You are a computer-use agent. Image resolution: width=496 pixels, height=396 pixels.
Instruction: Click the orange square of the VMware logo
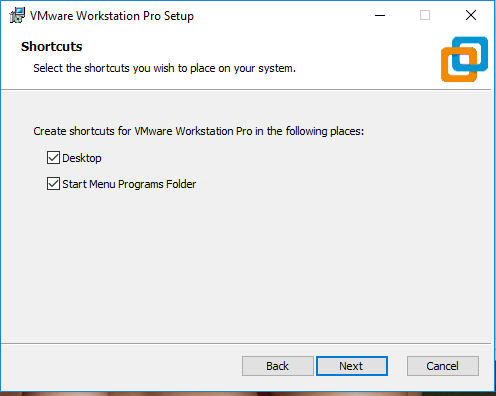[459, 65]
